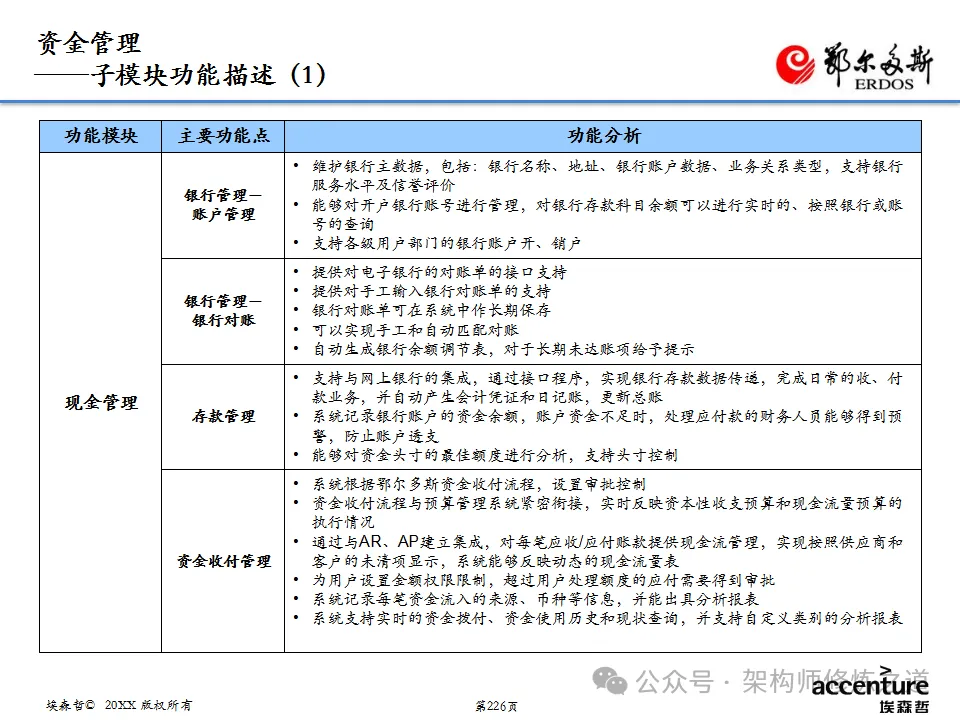The width and height of the screenshot is (960, 720).
Task: Click the footer text 埃森哲© 20XX 版权所有
Action: [119, 705]
